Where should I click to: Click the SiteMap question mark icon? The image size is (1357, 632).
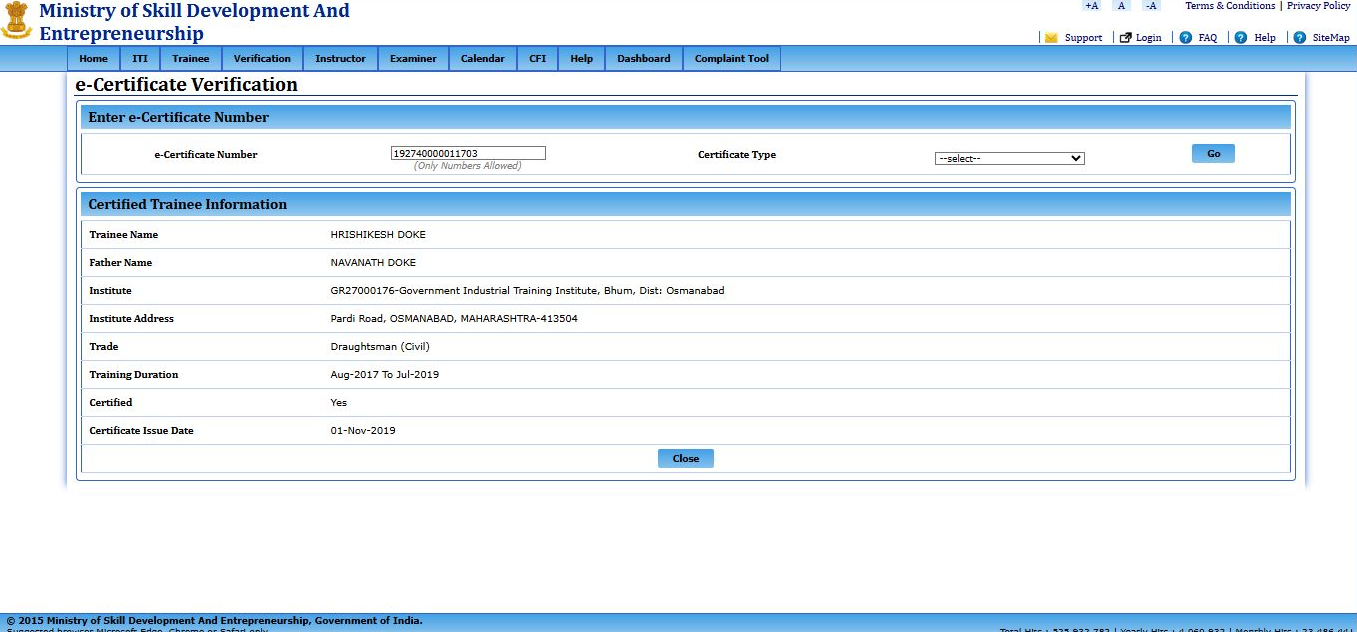click(x=1299, y=38)
